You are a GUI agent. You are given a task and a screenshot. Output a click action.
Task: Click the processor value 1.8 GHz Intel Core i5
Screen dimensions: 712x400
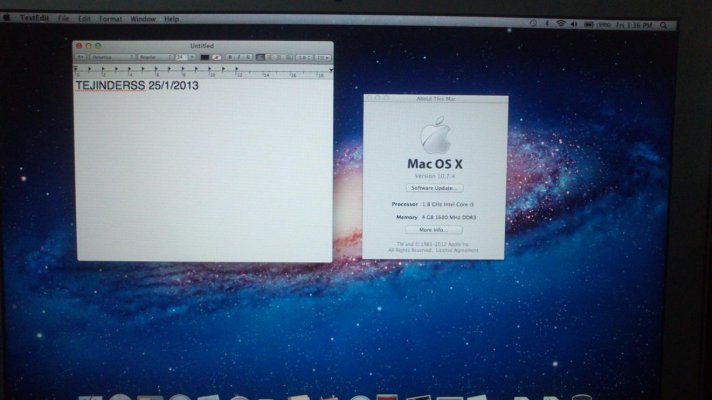click(x=448, y=204)
